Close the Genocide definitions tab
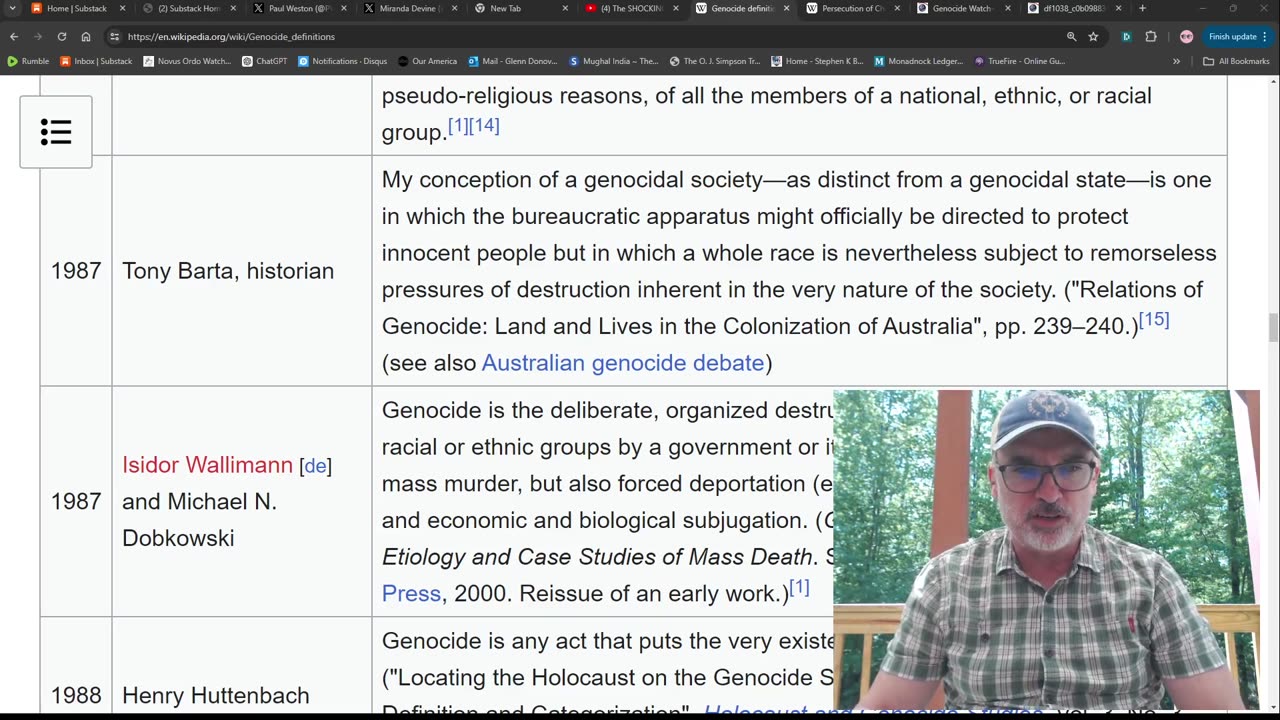 (x=786, y=9)
